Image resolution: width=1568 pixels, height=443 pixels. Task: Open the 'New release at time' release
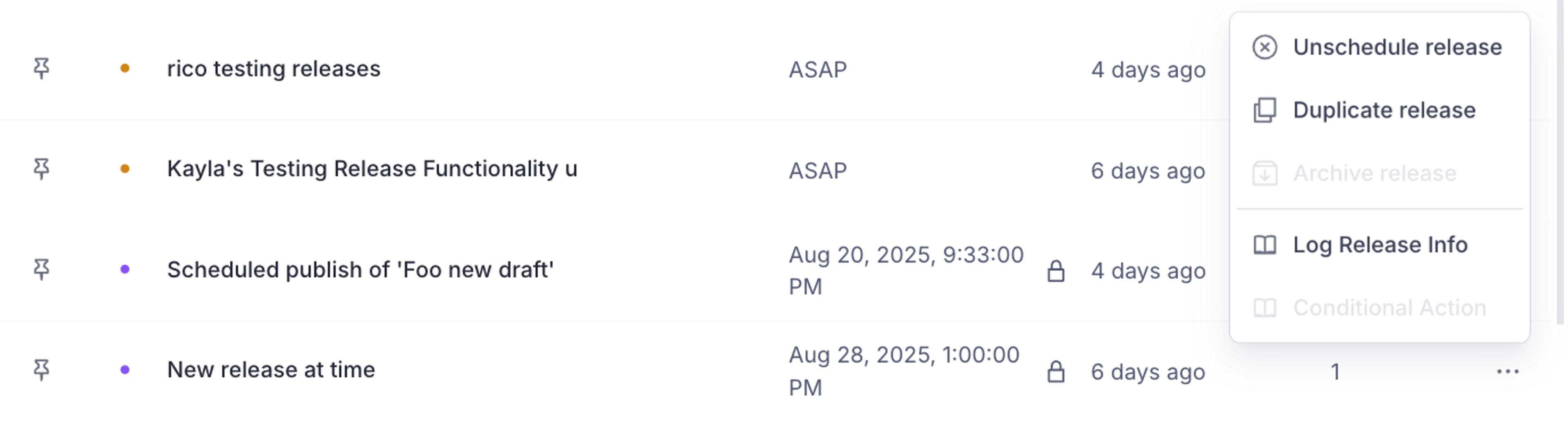271,370
